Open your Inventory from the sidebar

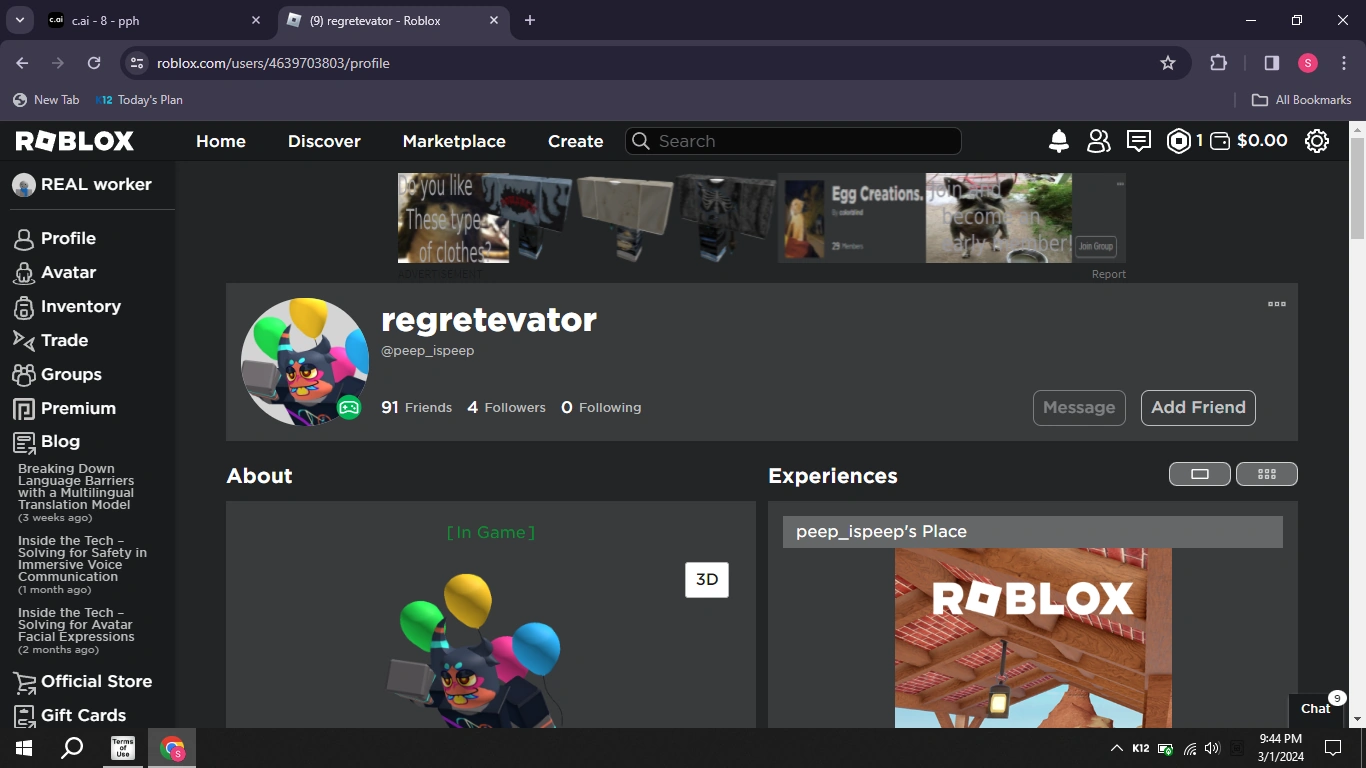pos(25,306)
